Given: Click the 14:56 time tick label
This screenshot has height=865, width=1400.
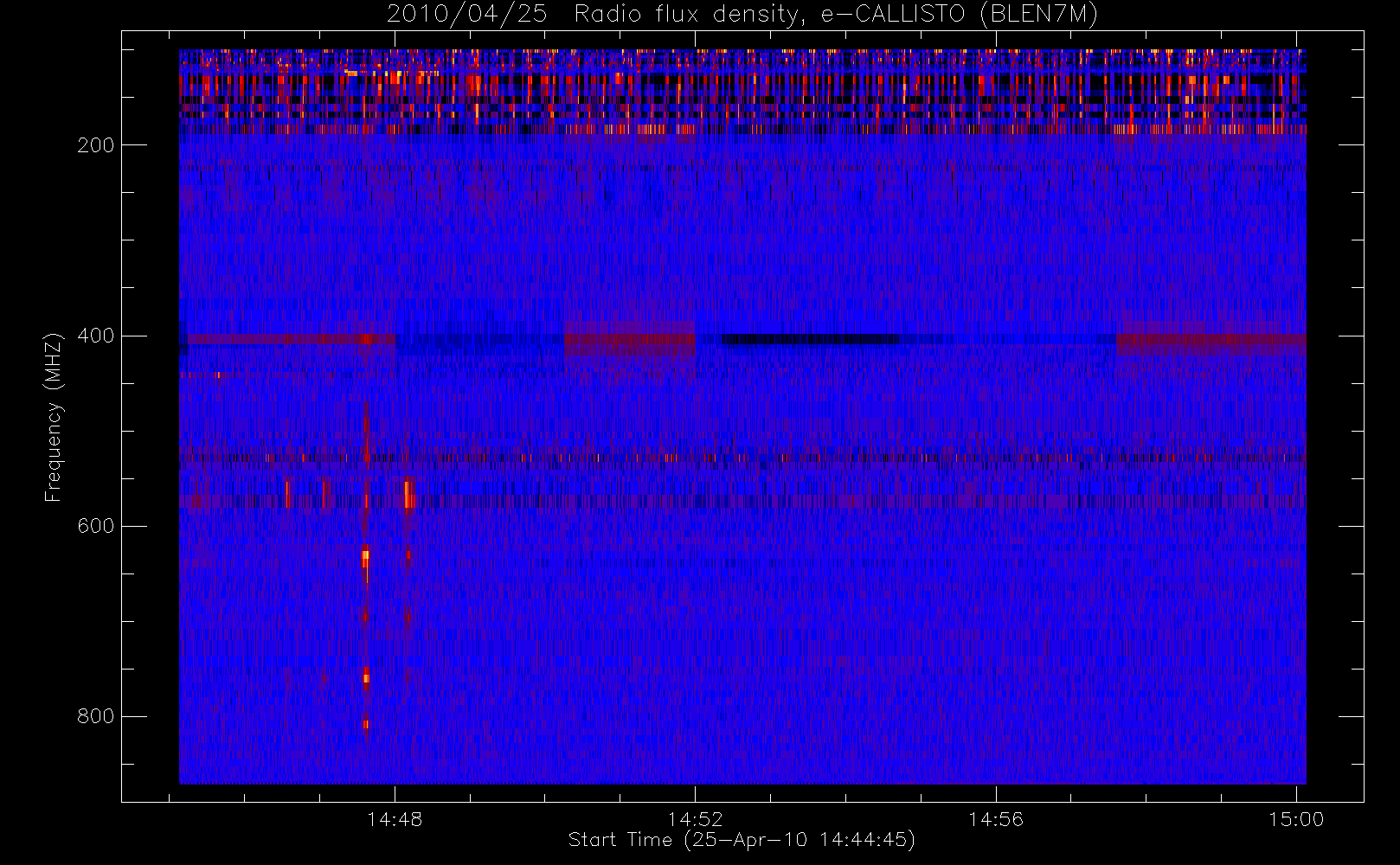Looking at the screenshot, I should (x=995, y=819).
